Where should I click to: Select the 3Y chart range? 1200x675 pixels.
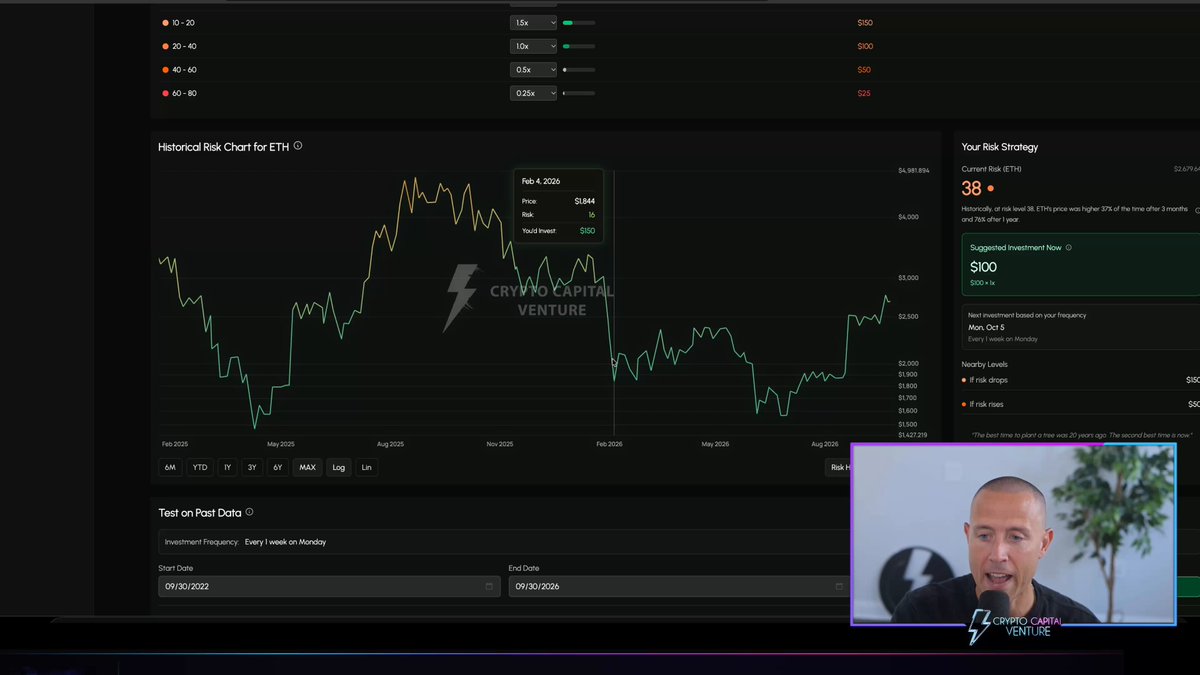(253, 467)
